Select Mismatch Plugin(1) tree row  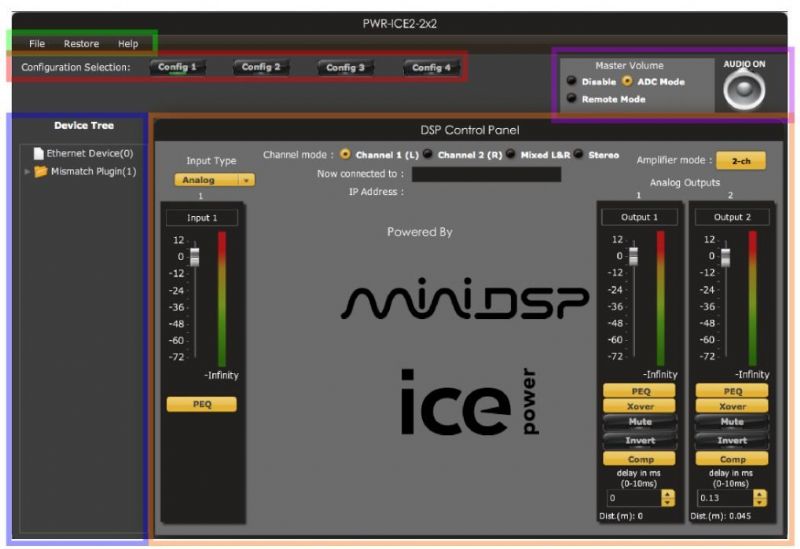tap(86, 171)
